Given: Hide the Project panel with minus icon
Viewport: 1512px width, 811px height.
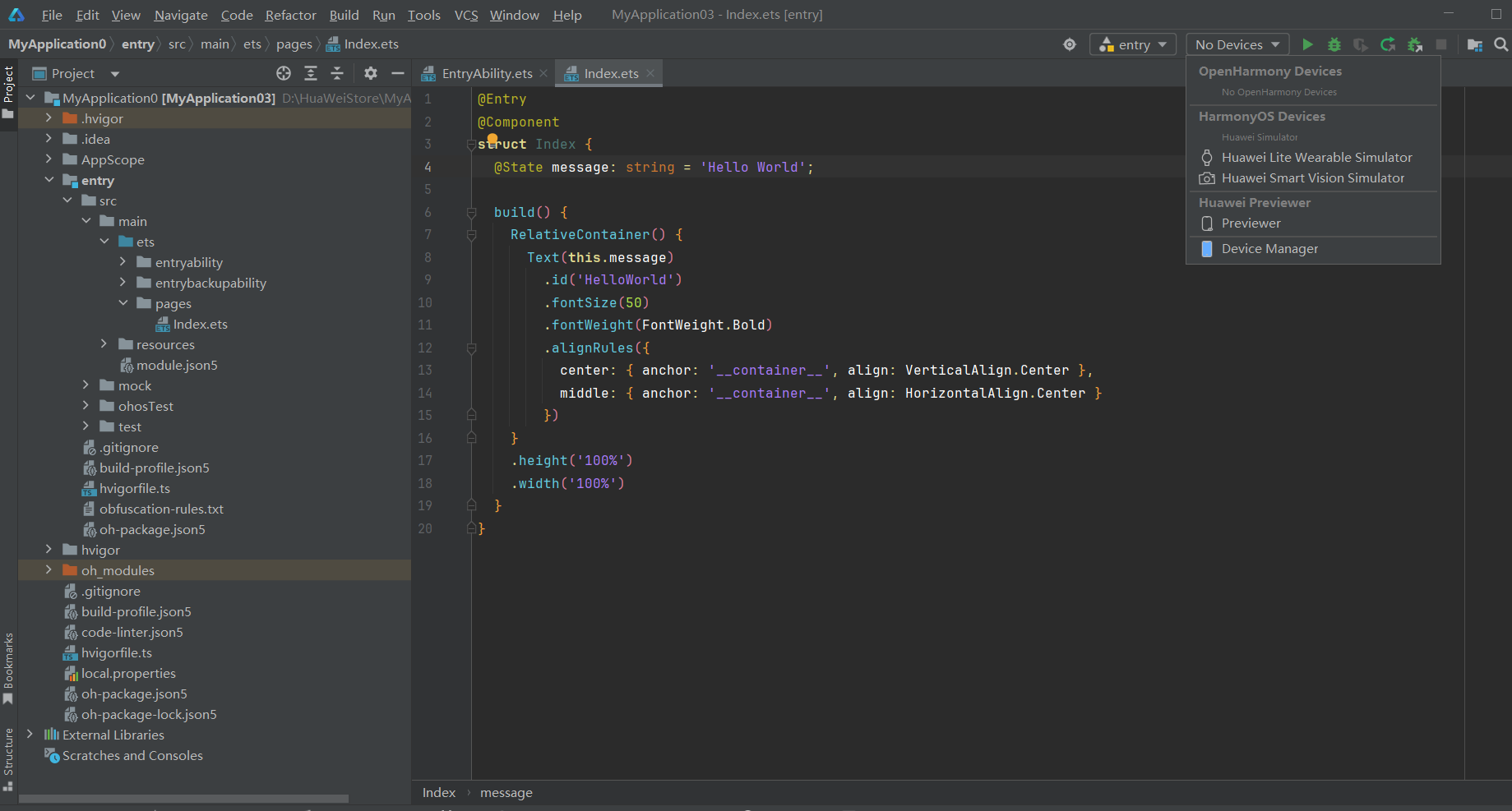Looking at the screenshot, I should tap(398, 73).
